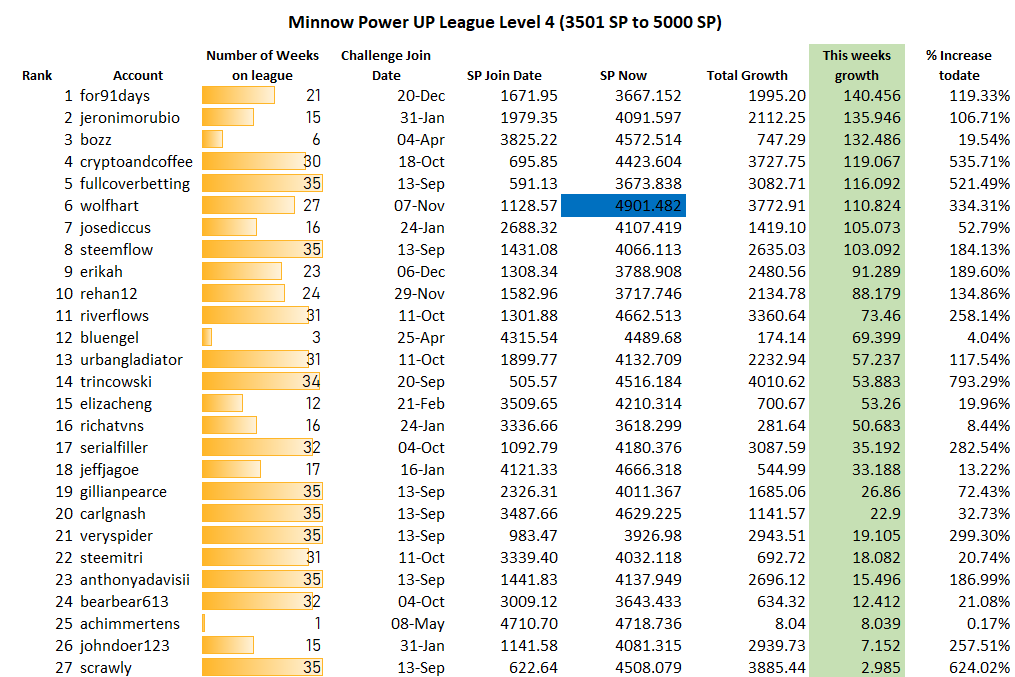
Task: Click the erikah account cell
Action: click(101, 272)
